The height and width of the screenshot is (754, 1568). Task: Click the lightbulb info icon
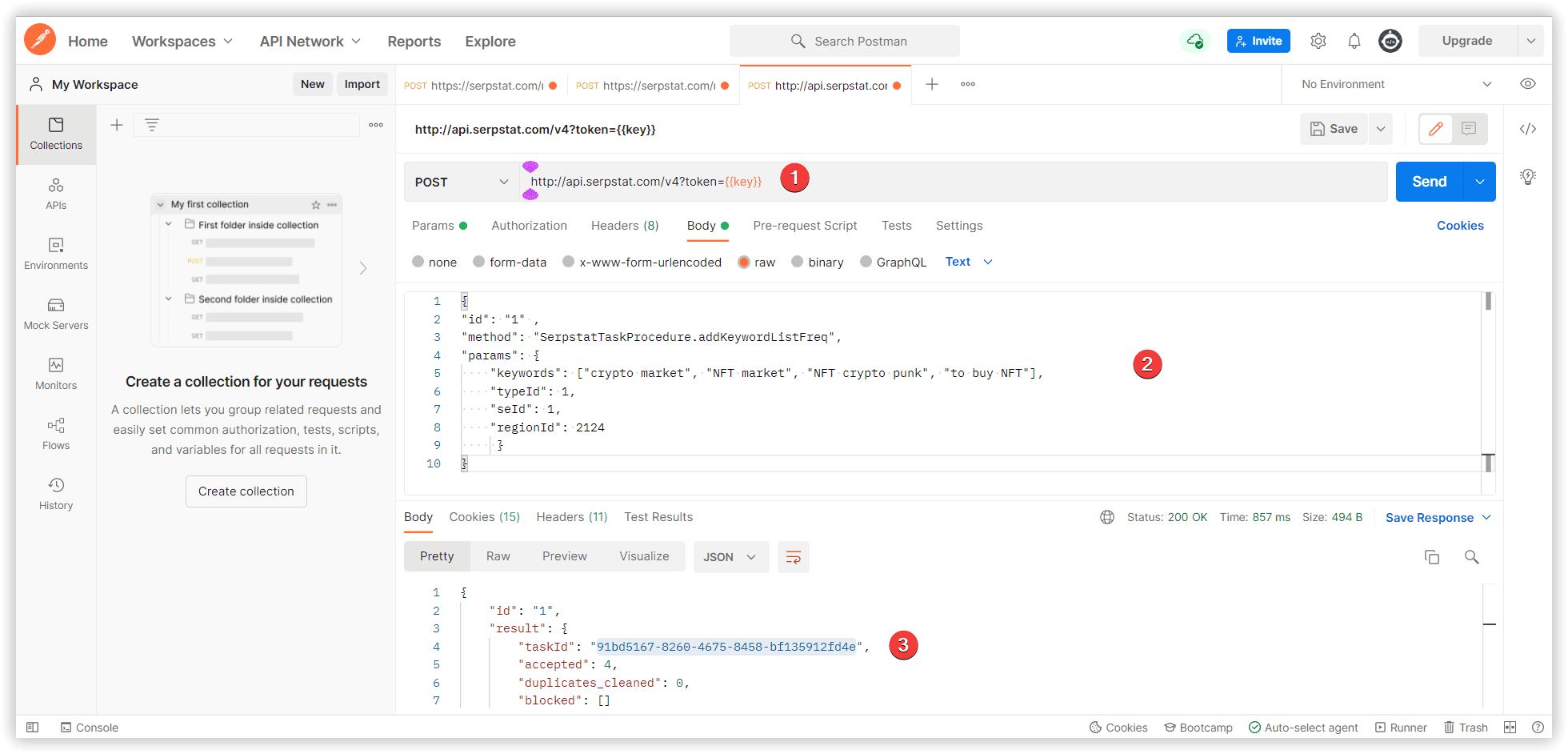(1528, 177)
